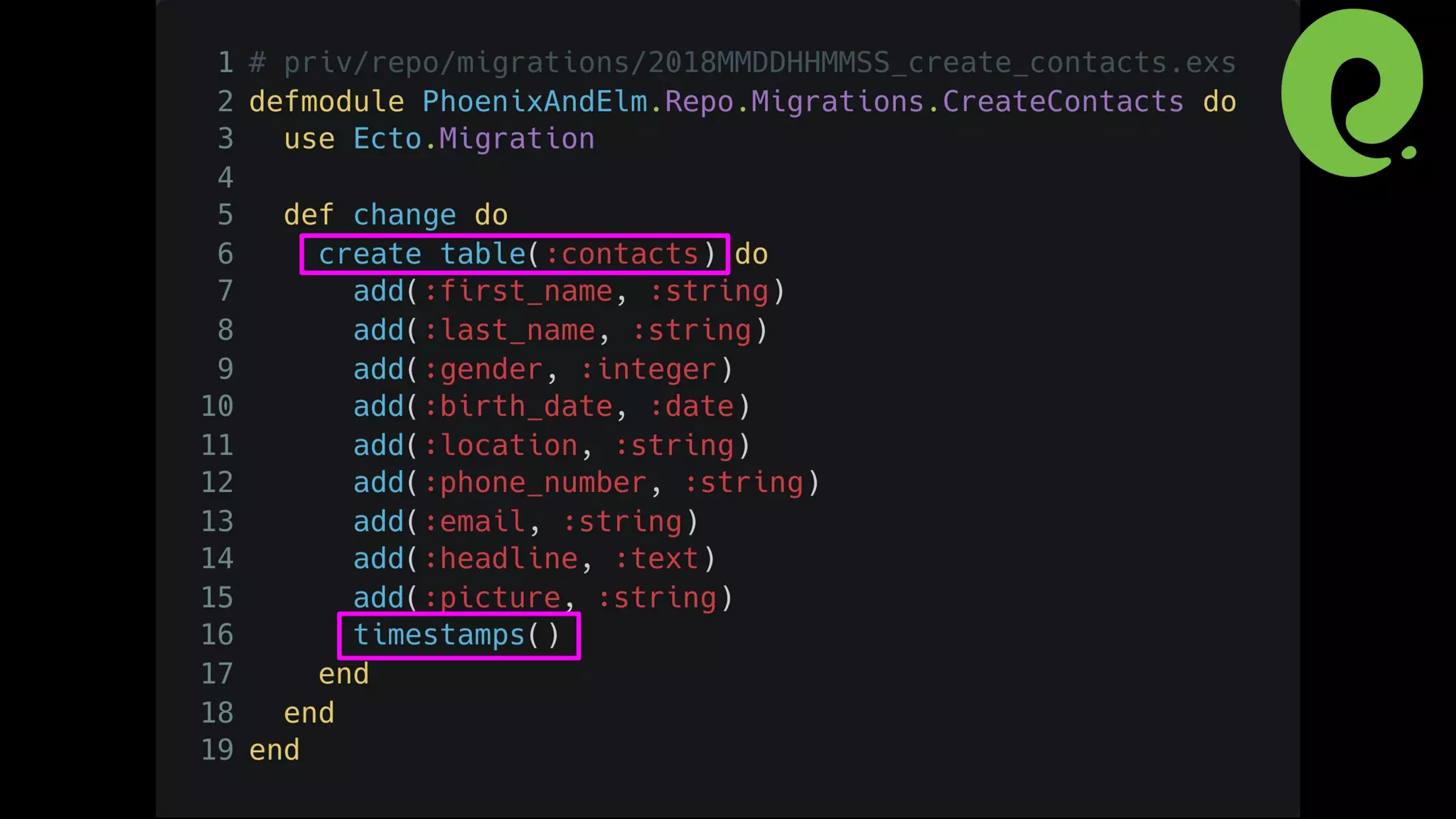1456x819 pixels.
Task: Click the :integer type atom
Action: (x=648, y=370)
